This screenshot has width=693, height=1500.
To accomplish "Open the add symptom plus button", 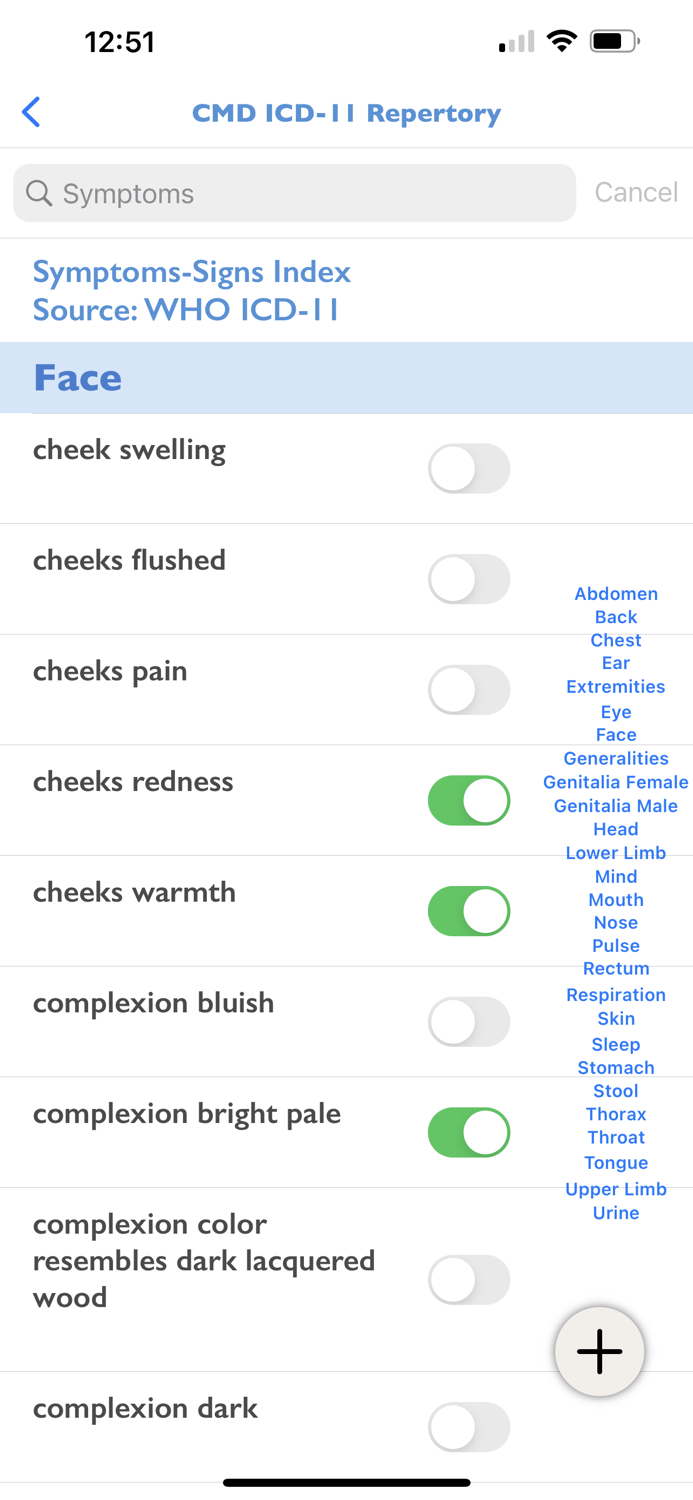I will coord(599,1351).
